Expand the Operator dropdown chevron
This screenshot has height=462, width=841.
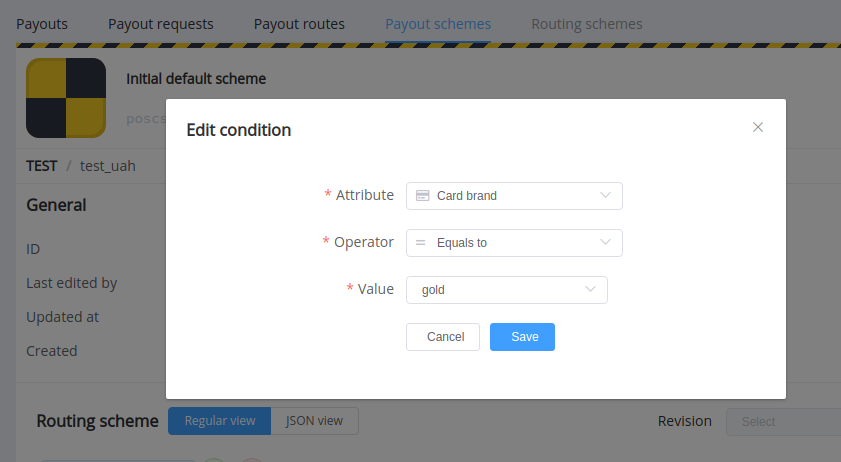pyautogui.click(x=605, y=243)
